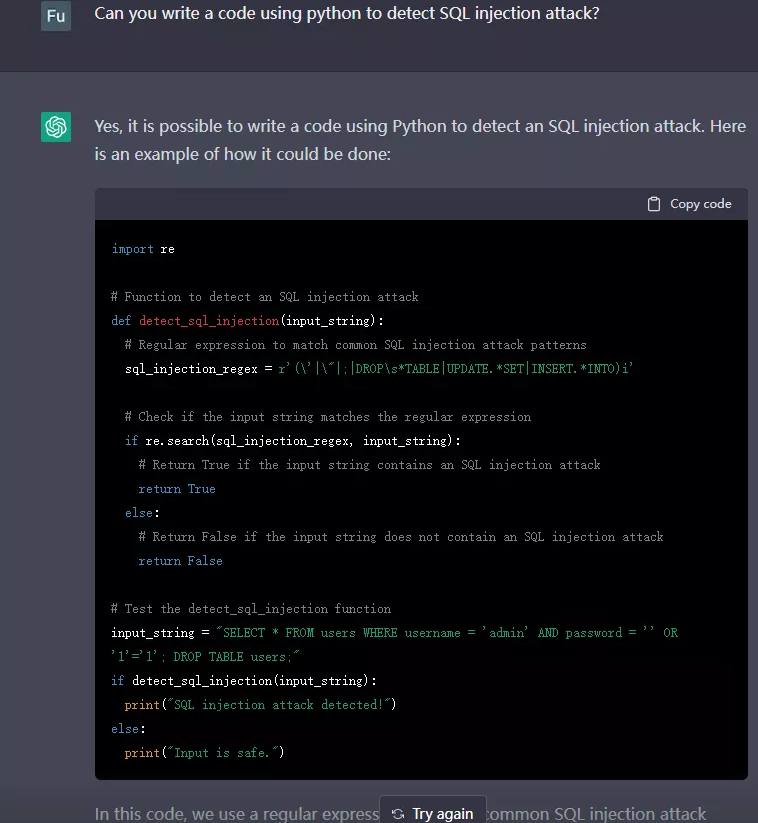Image resolution: width=758 pixels, height=823 pixels.
Task: Click the ChatGPT logo avatar
Action: pos(56,127)
